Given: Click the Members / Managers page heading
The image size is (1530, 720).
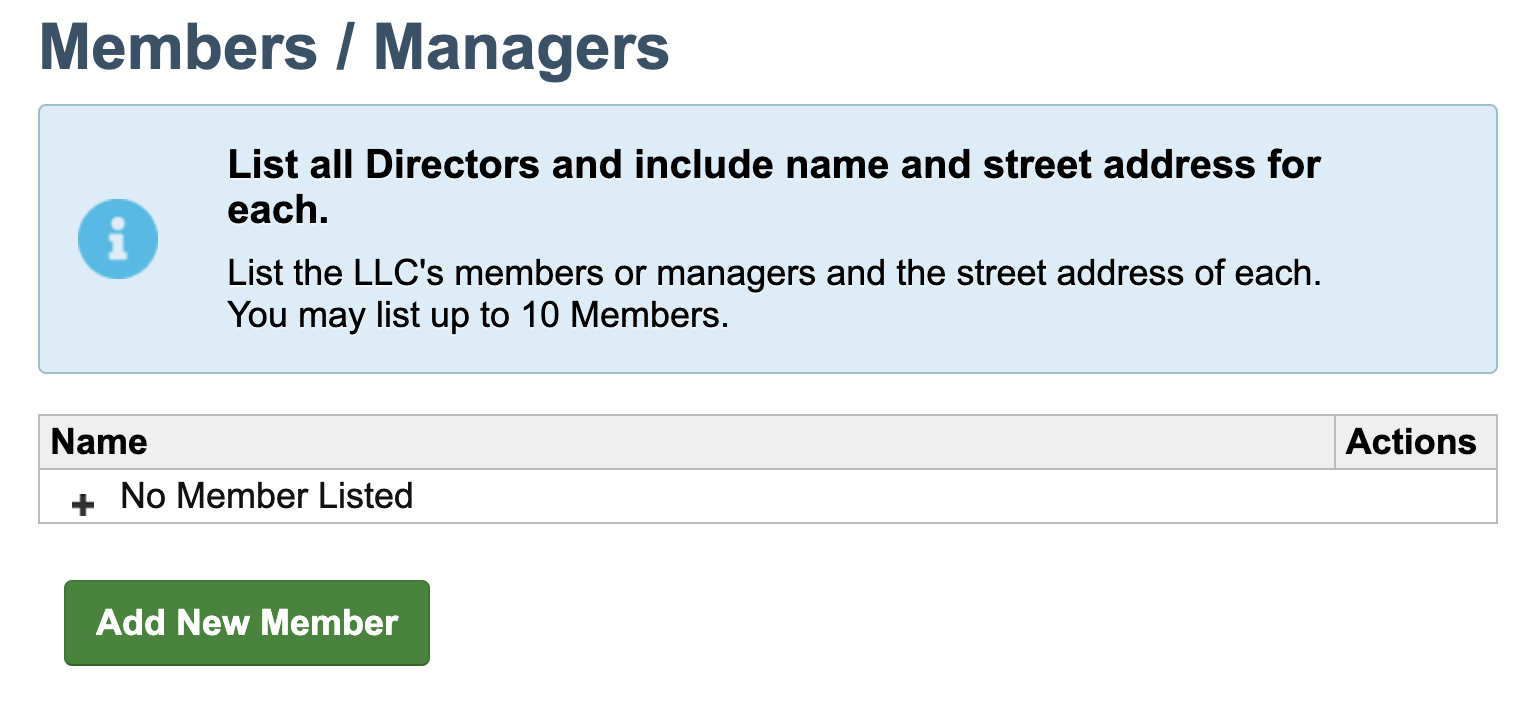Looking at the screenshot, I should point(354,46).
